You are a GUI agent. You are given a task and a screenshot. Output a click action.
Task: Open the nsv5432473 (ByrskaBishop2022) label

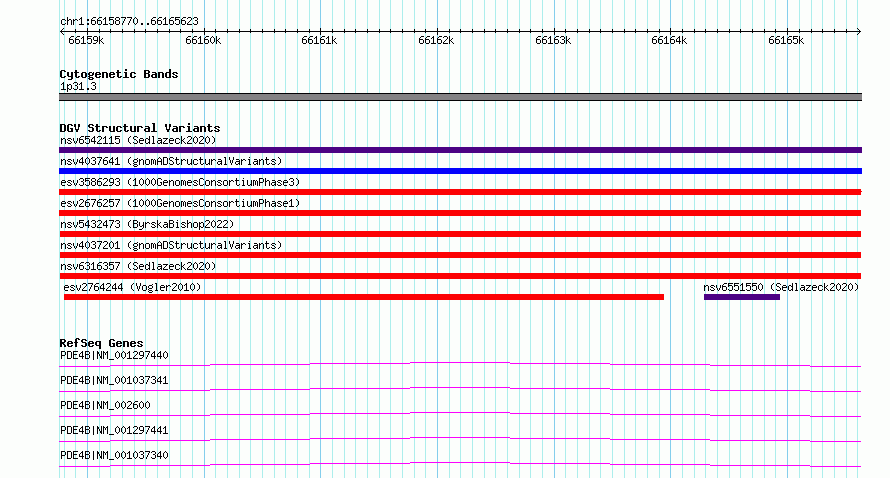pyautogui.click(x=147, y=224)
